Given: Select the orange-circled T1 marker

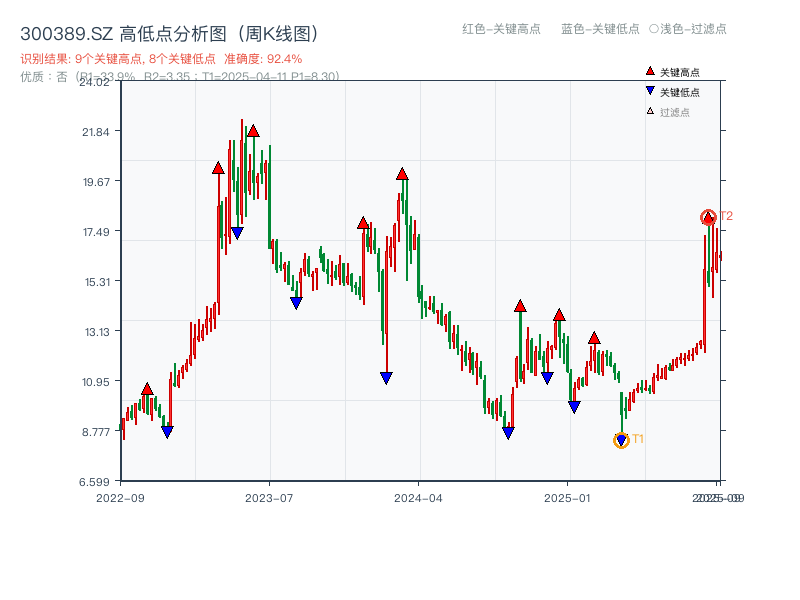Looking at the screenshot, I should coord(620,440).
